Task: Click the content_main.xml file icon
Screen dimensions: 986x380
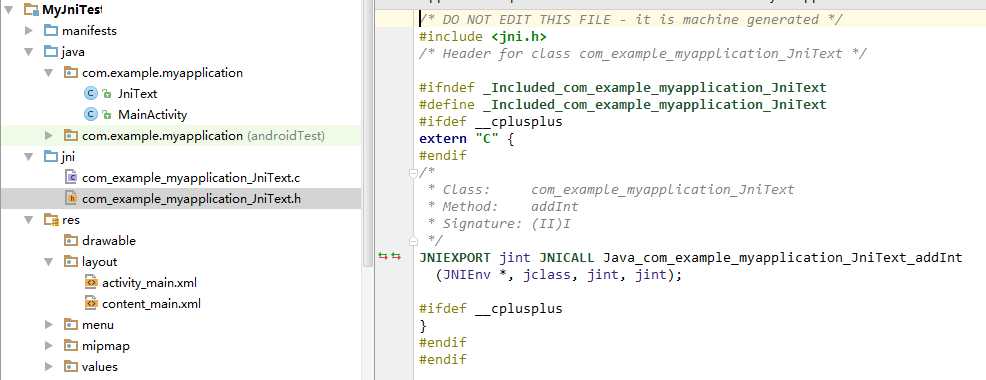Action: point(91,304)
